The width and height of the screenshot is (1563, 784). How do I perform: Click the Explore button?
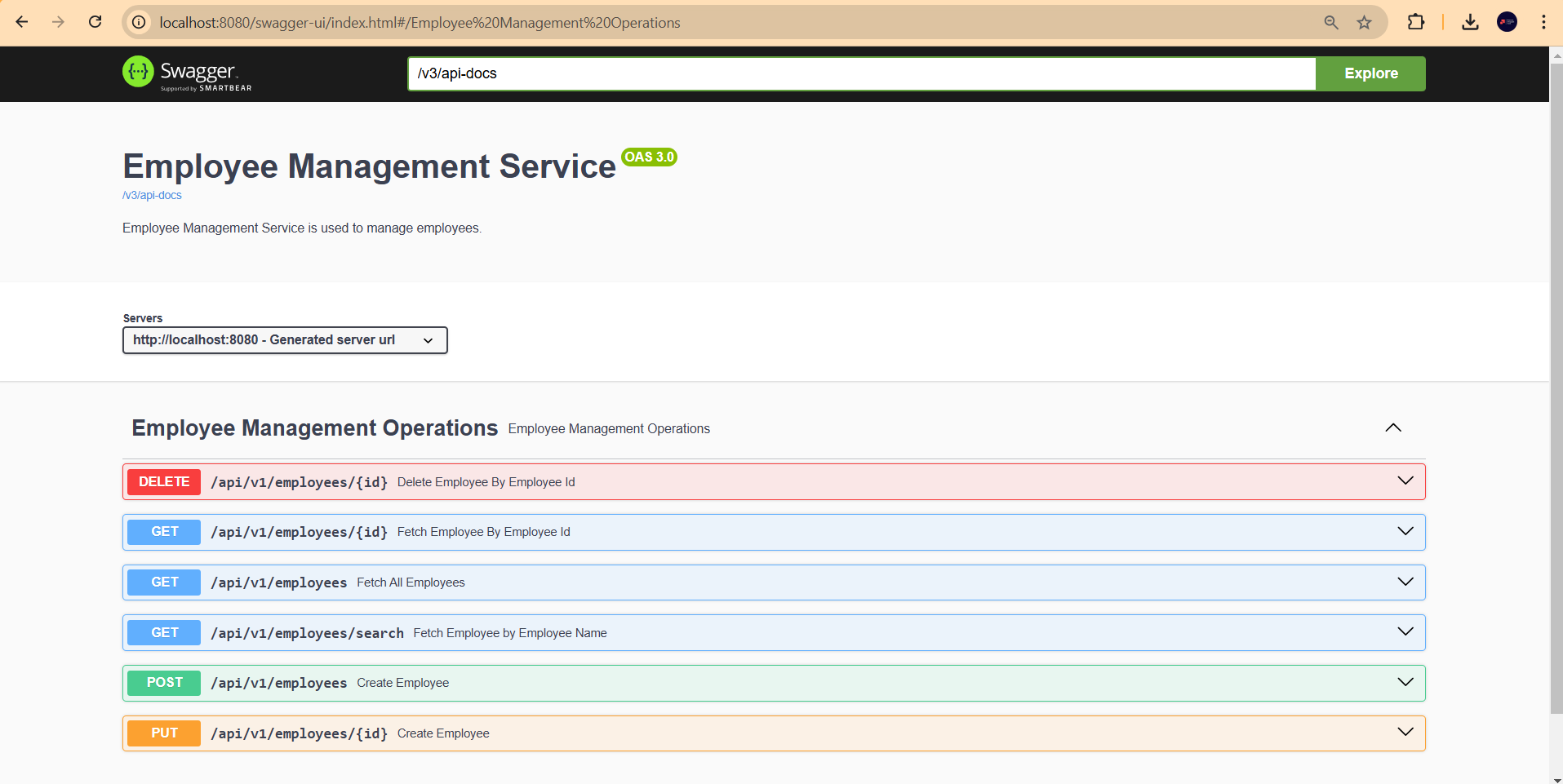pyautogui.click(x=1370, y=73)
